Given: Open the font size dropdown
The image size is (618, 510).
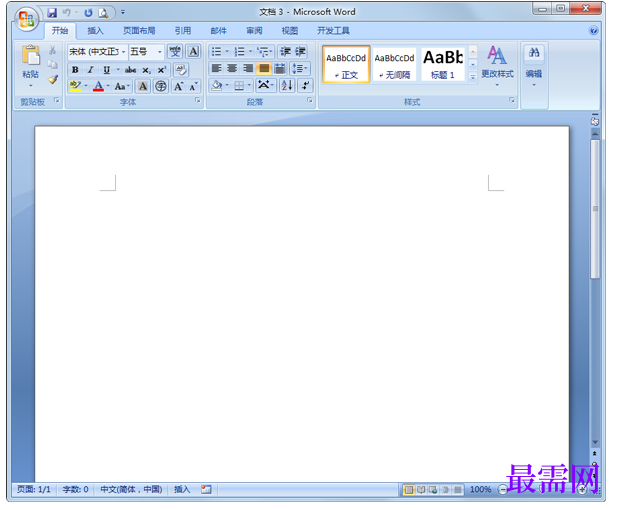Looking at the screenshot, I should [160, 52].
